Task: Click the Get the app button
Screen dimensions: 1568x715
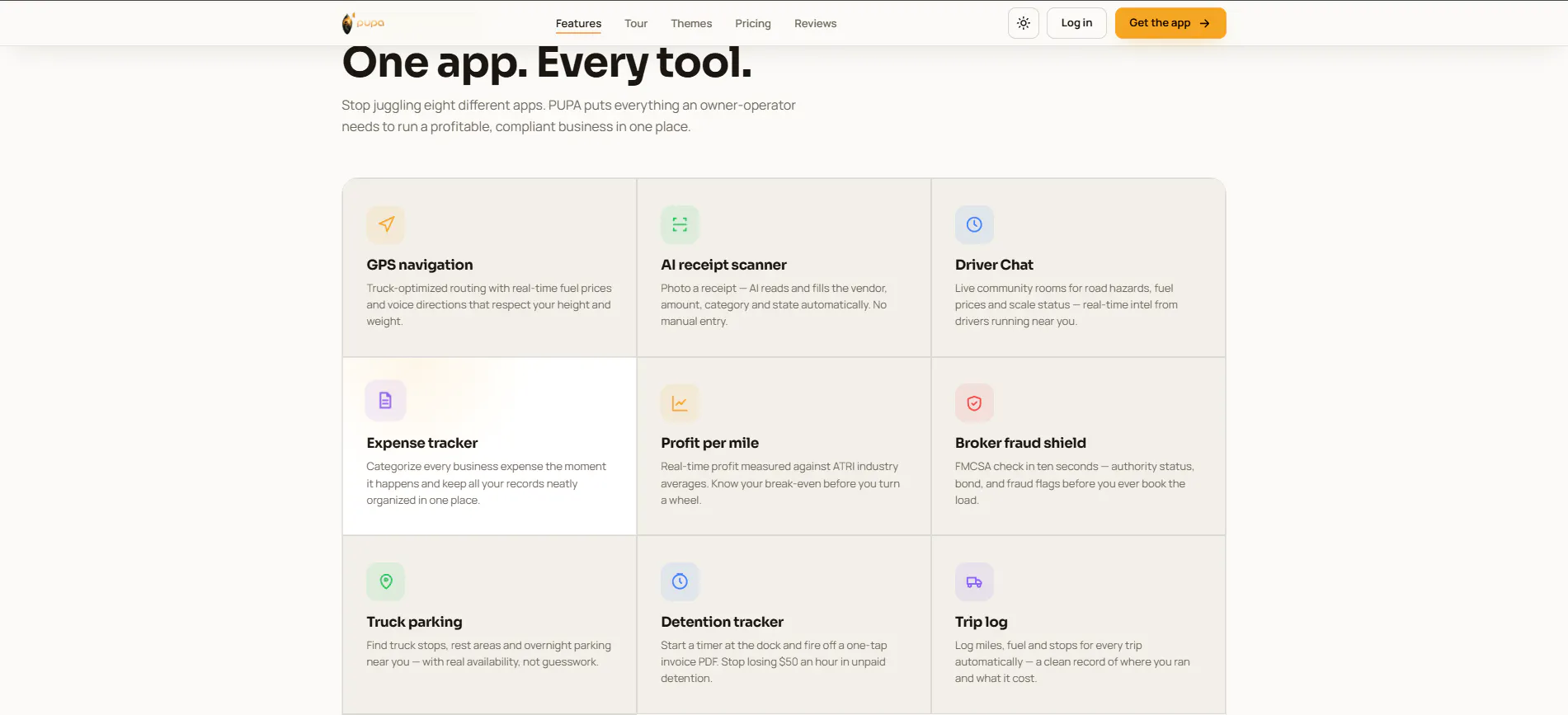Action: (x=1170, y=23)
